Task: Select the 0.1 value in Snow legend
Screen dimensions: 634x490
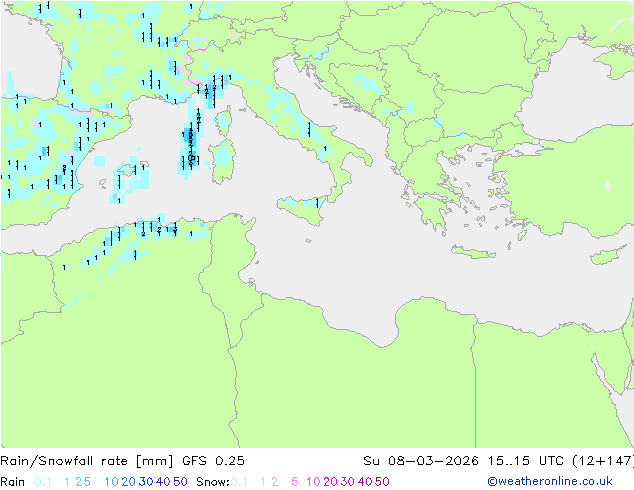Action: [x=239, y=482]
